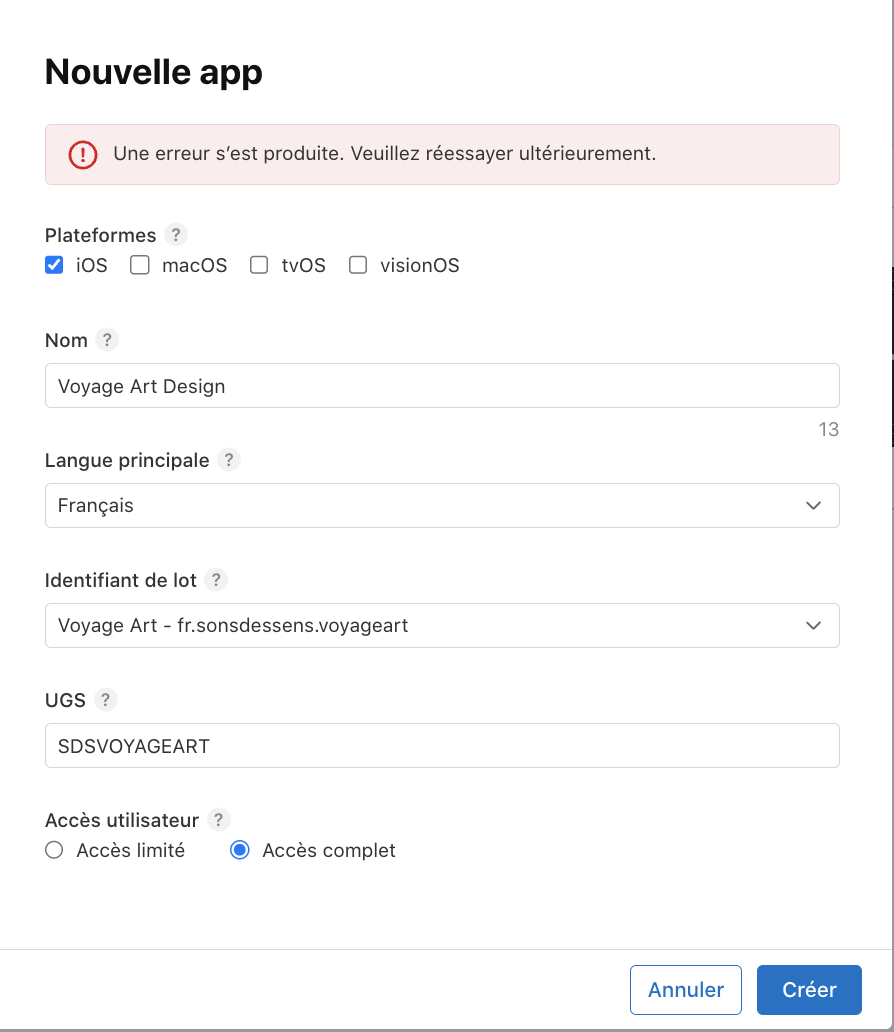894x1032 pixels.
Task: Open the Langue principale dropdown
Action: pos(814,505)
